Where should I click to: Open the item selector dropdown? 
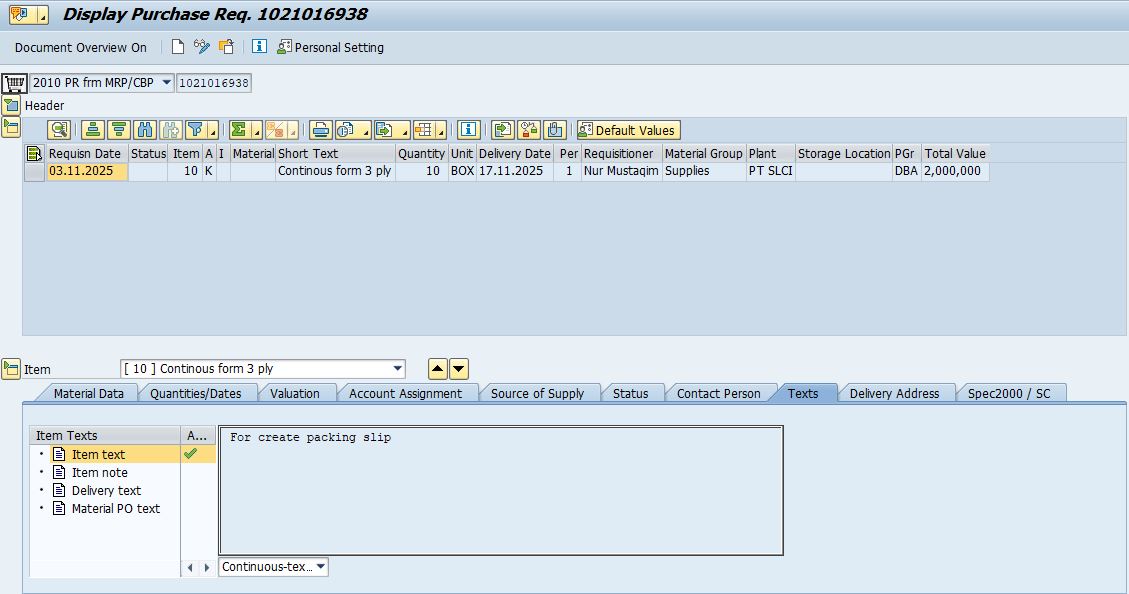(398, 369)
